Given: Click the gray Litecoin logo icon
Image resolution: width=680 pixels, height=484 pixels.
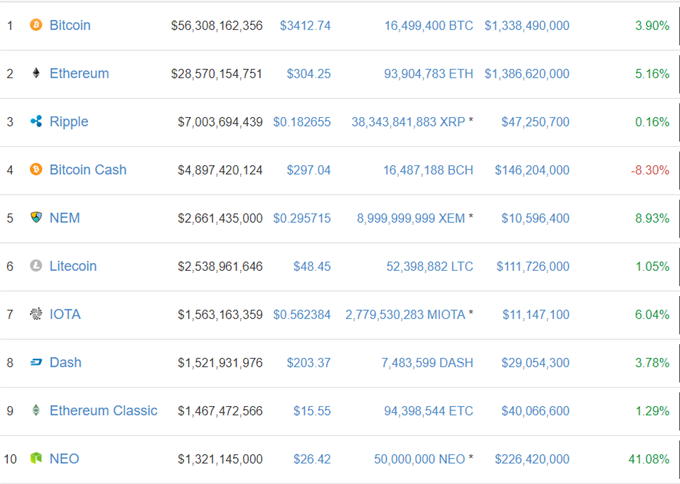Looking at the screenshot, I should pos(36,265).
